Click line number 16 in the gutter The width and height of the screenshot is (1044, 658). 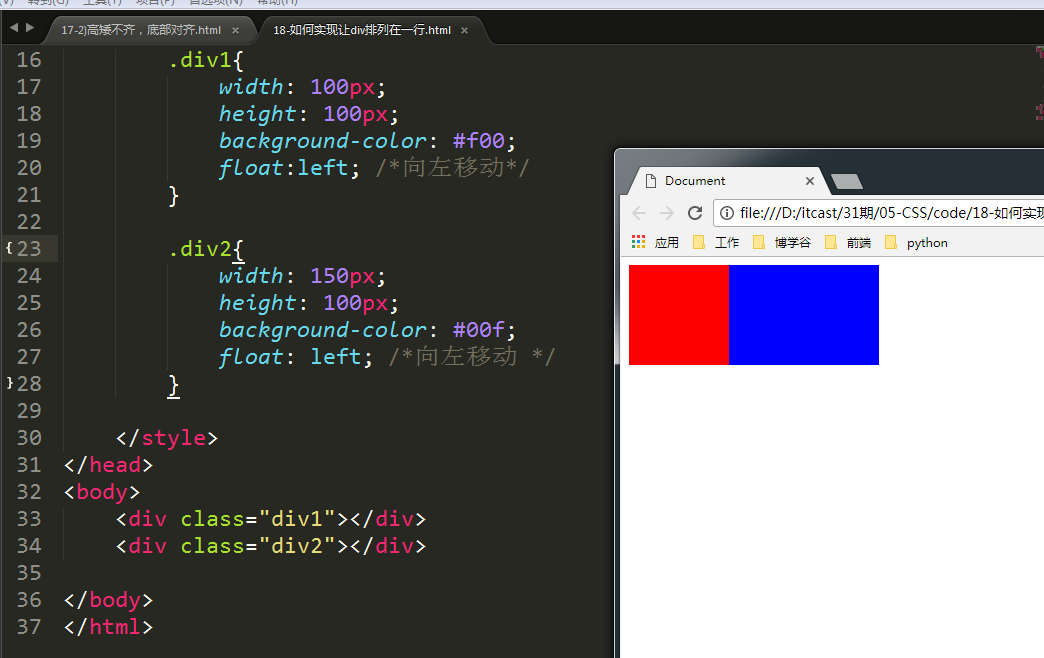click(x=29, y=60)
